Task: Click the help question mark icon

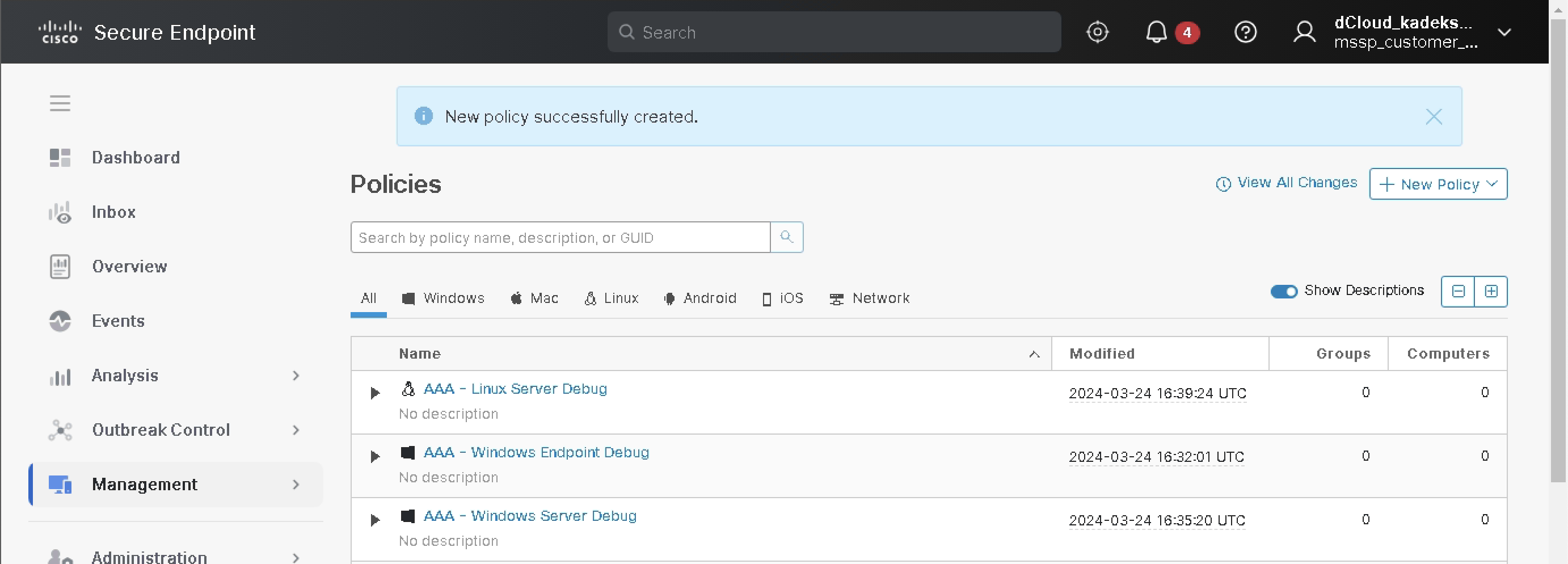Action: pos(1245,32)
